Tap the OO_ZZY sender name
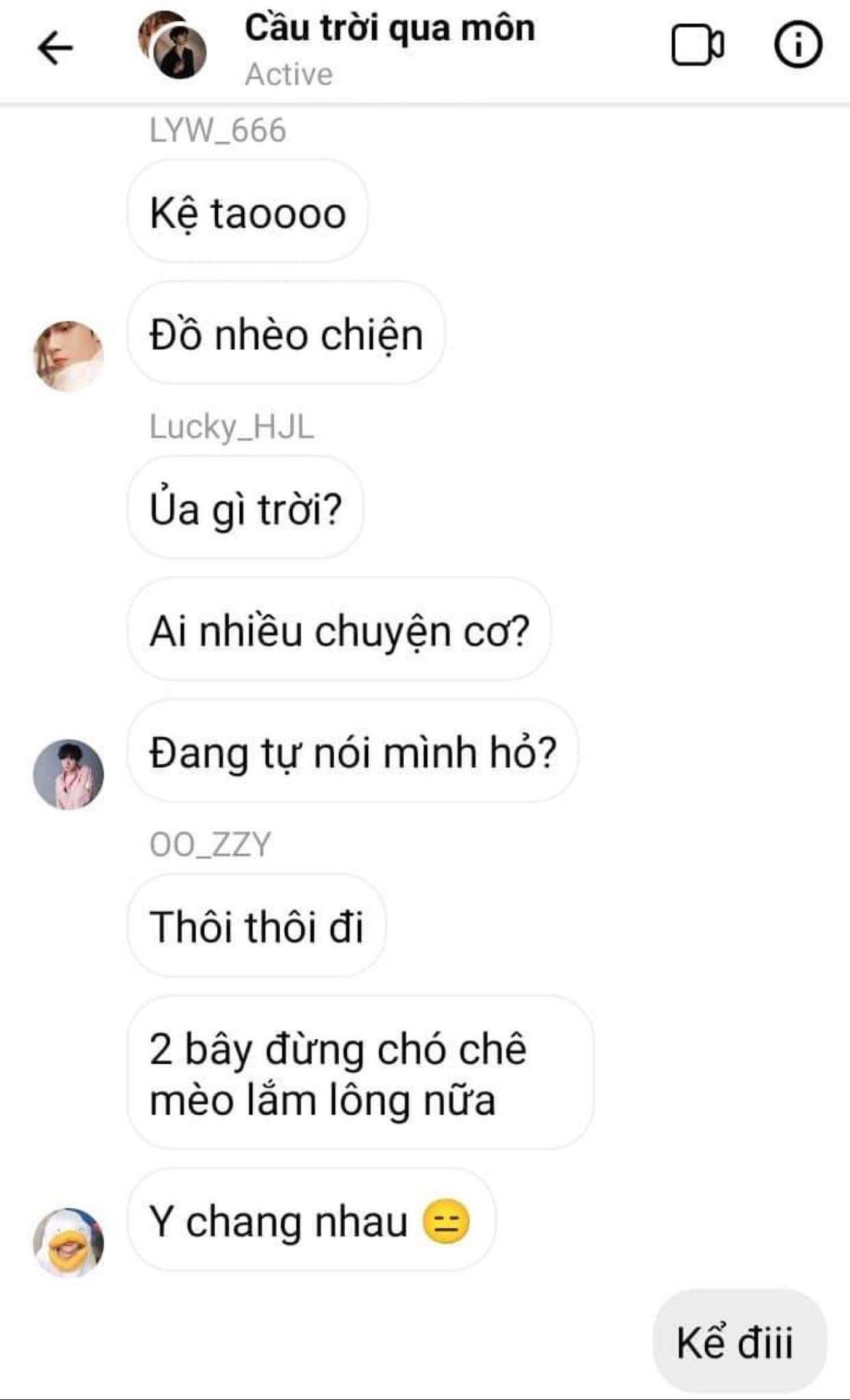Viewport: 850px width, 1400px height. pos(210,844)
